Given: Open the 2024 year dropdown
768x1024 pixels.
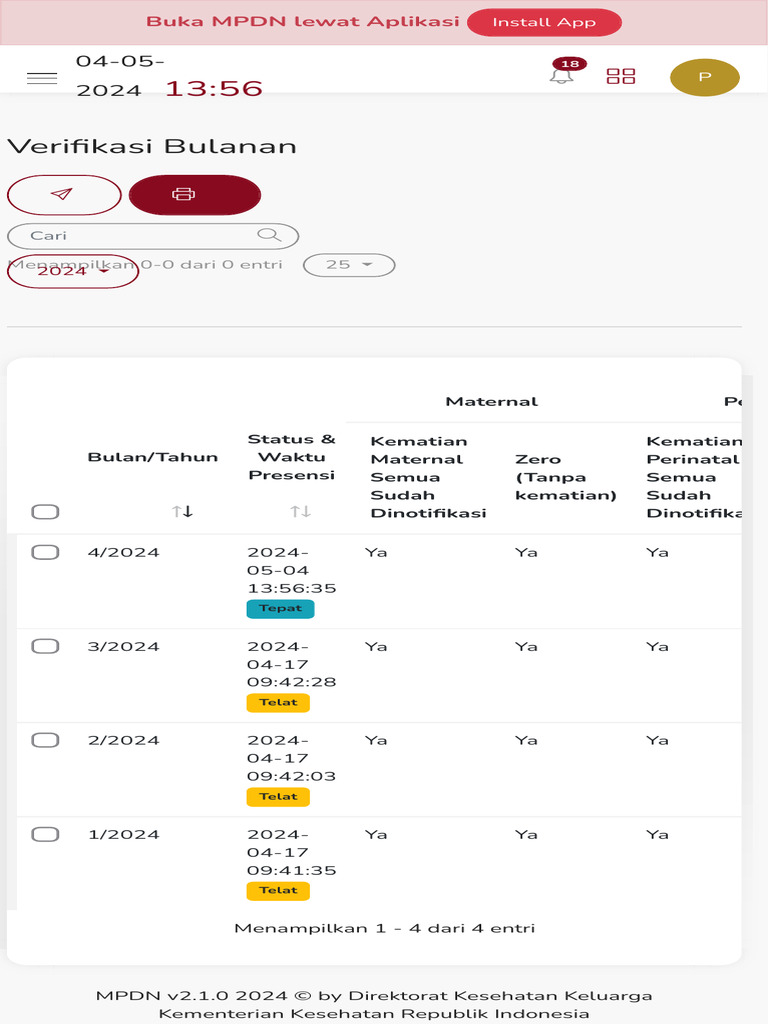Looking at the screenshot, I should 73,271.
